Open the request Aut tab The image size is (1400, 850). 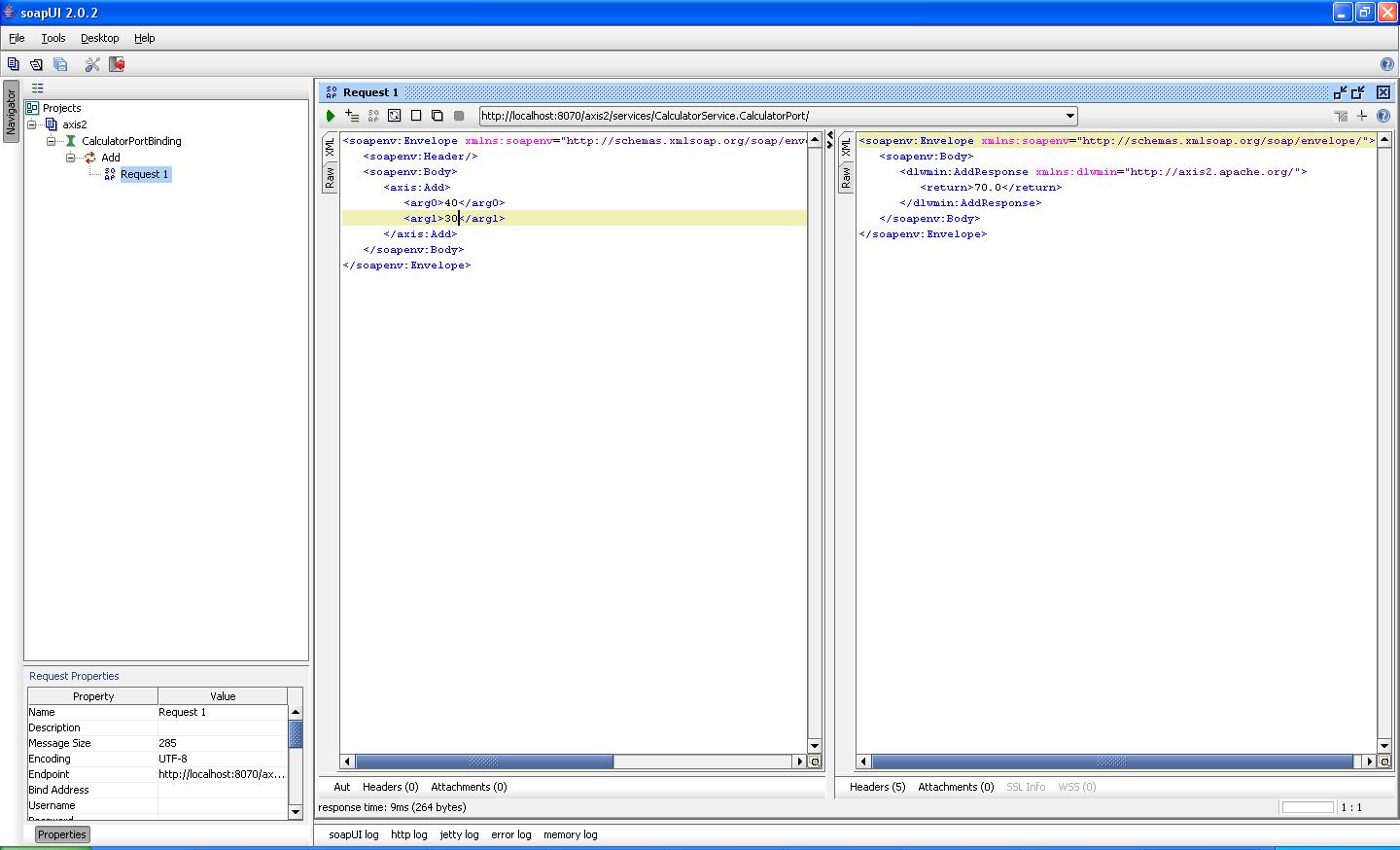[341, 787]
